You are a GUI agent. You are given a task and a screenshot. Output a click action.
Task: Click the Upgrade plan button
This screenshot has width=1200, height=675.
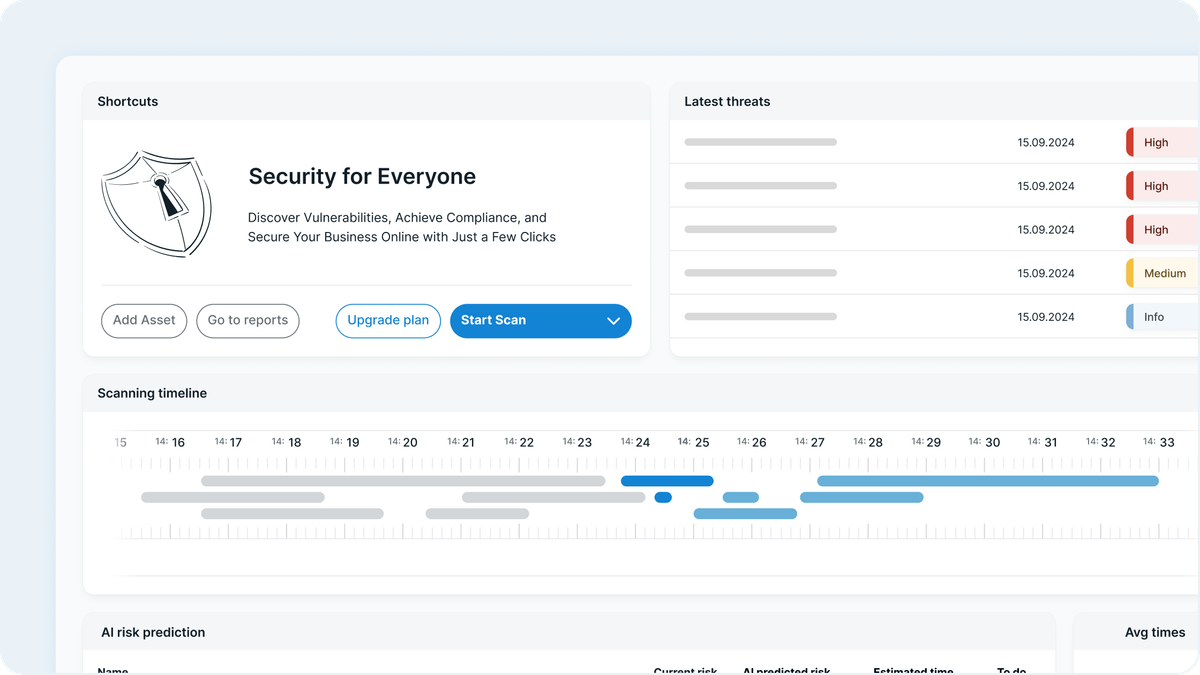point(388,321)
